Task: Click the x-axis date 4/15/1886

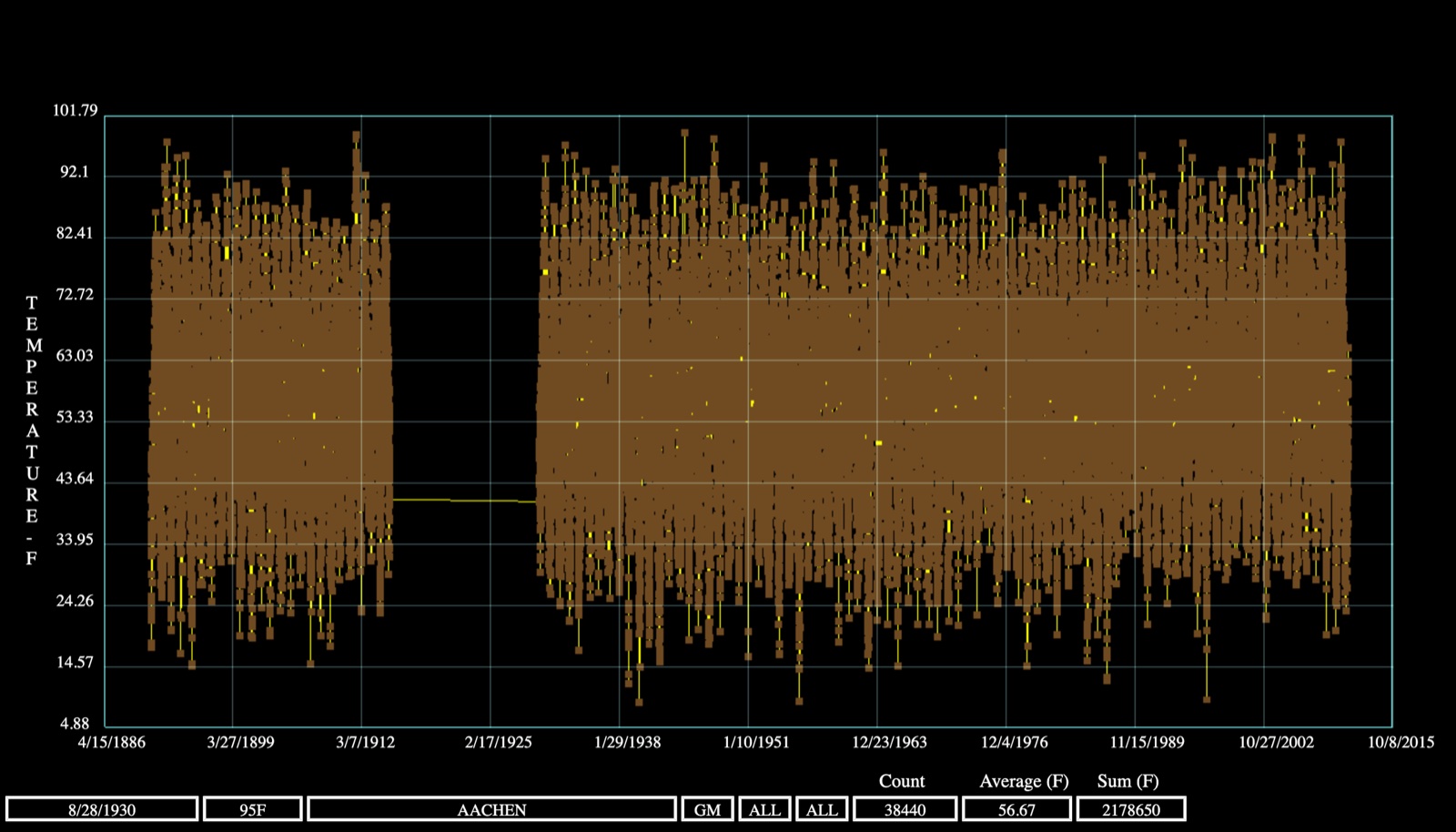Action: pyautogui.click(x=112, y=742)
